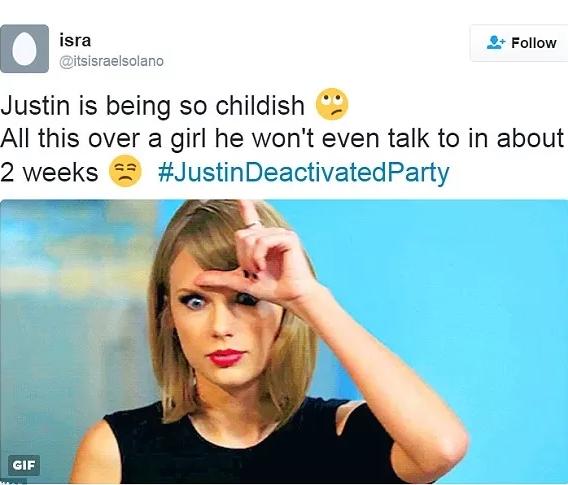Click the unamused emoji after "2 weeks"

tap(125, 171)
